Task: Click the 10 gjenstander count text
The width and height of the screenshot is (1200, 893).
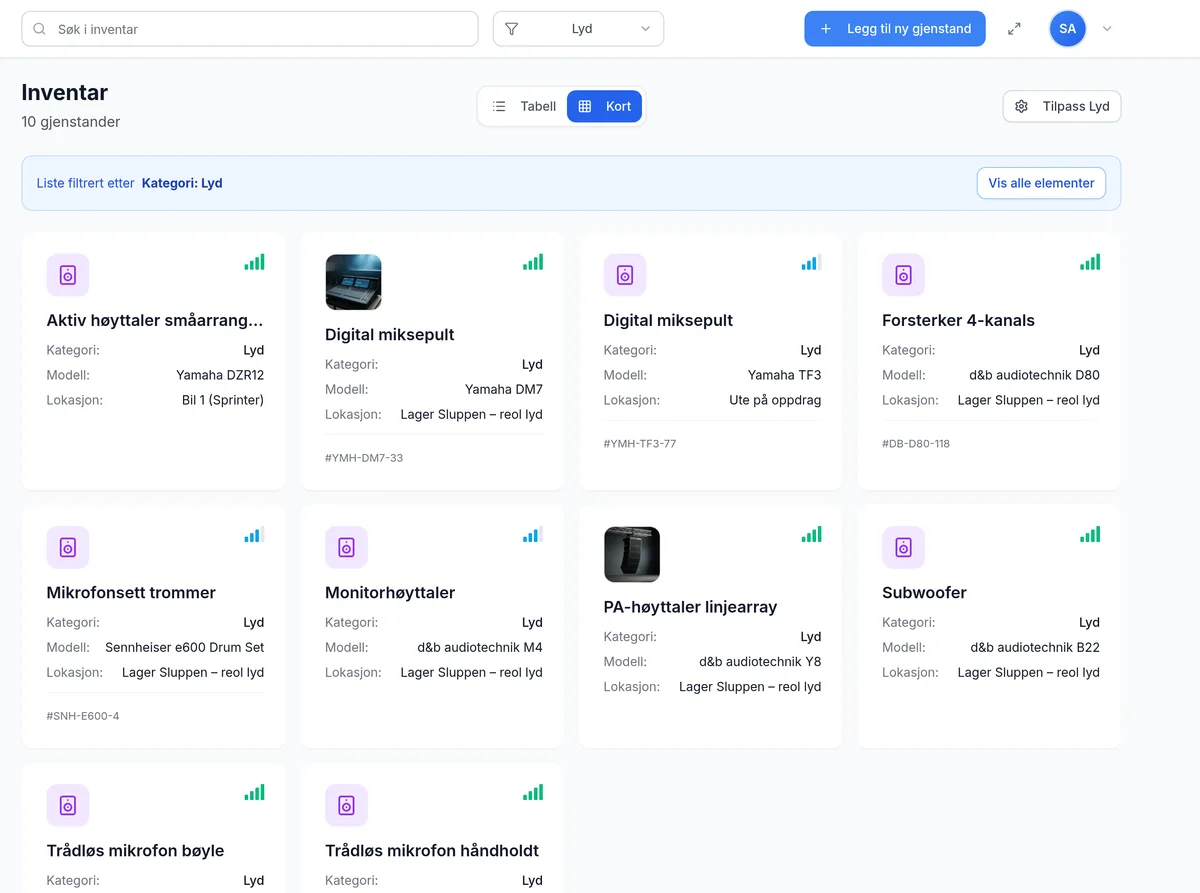Action: (x=71, y=122)
